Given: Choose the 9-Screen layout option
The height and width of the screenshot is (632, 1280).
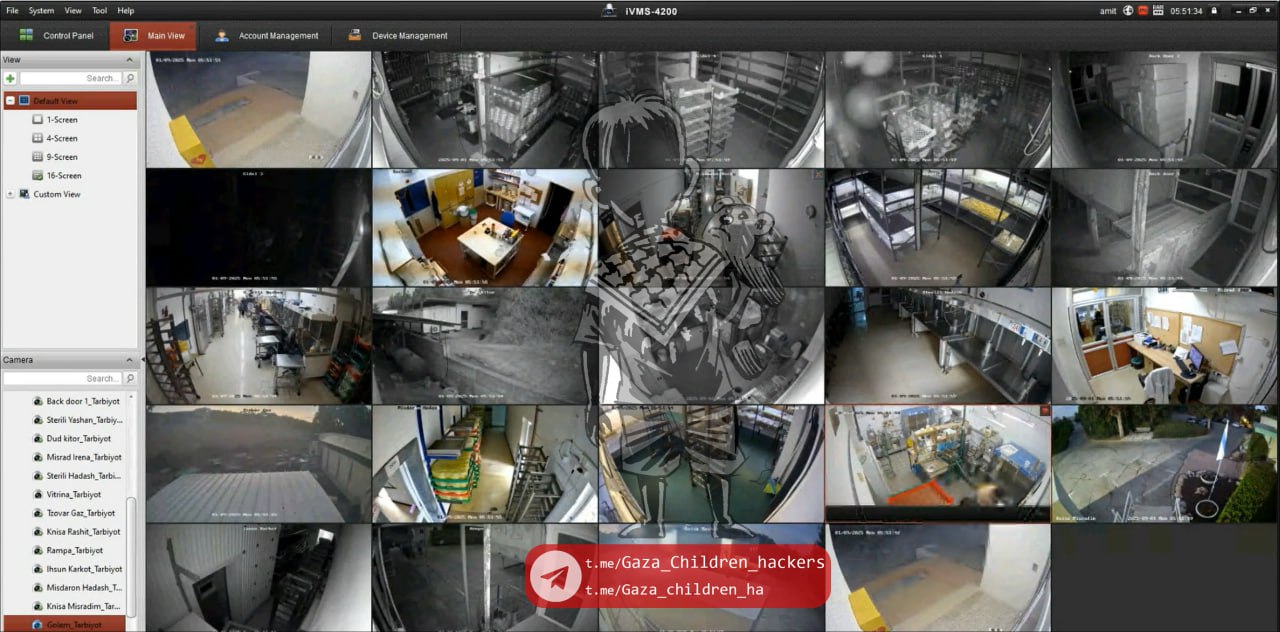Looking at the screenshot, I should pos(61,157).
